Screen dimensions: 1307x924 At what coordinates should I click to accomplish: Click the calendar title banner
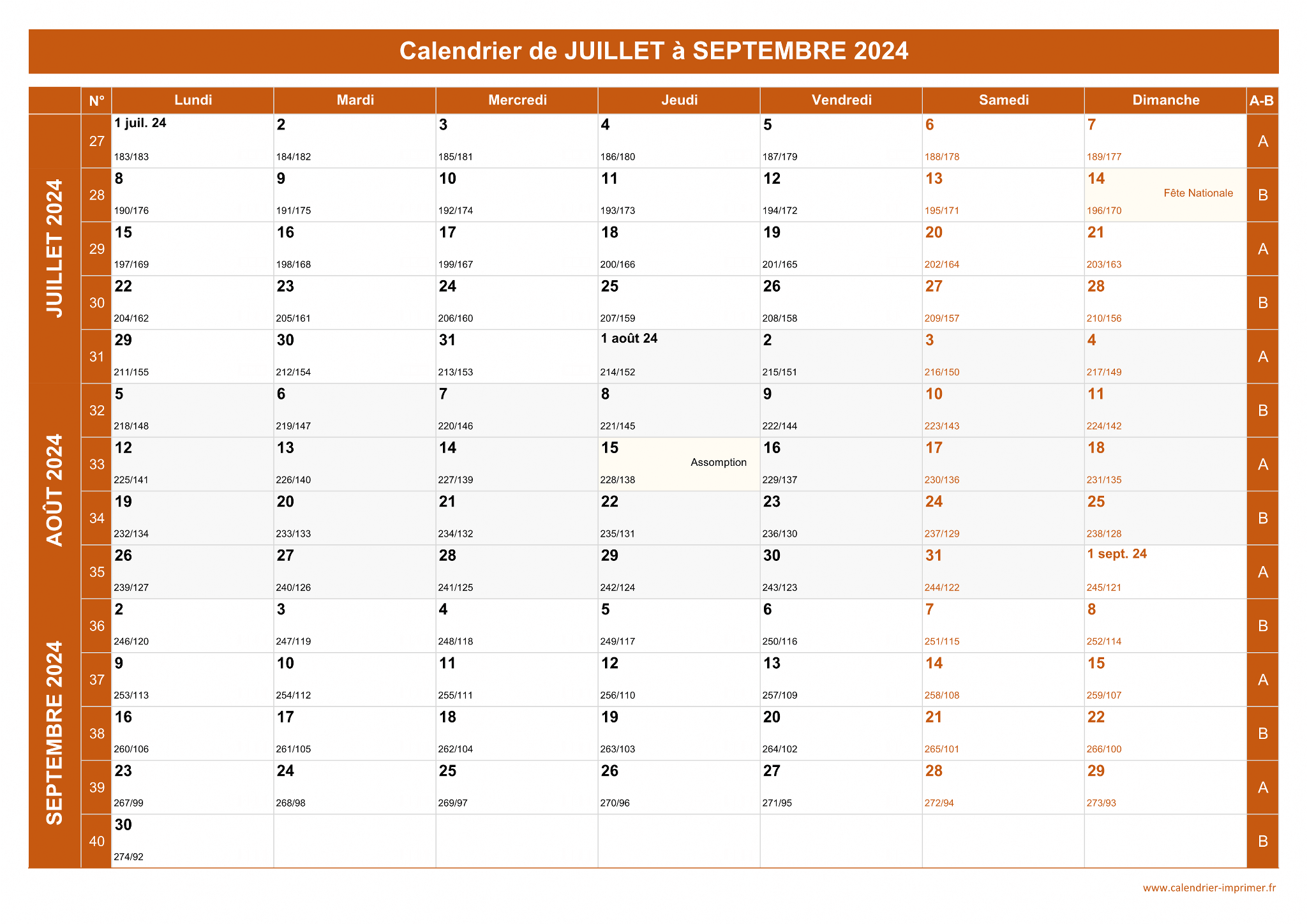pyautogui.click(x=653, y=51)
